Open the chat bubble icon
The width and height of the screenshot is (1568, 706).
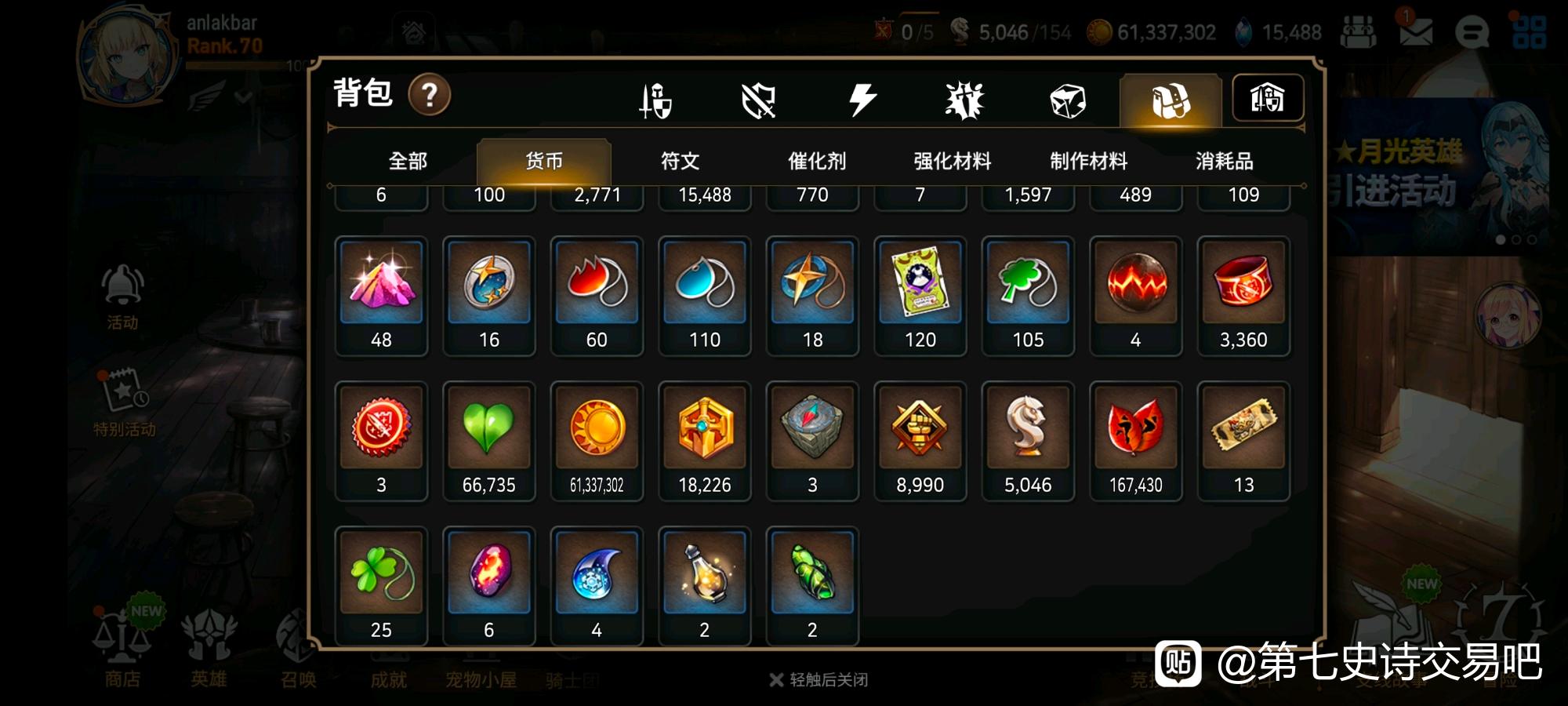tap(1472, 32)
